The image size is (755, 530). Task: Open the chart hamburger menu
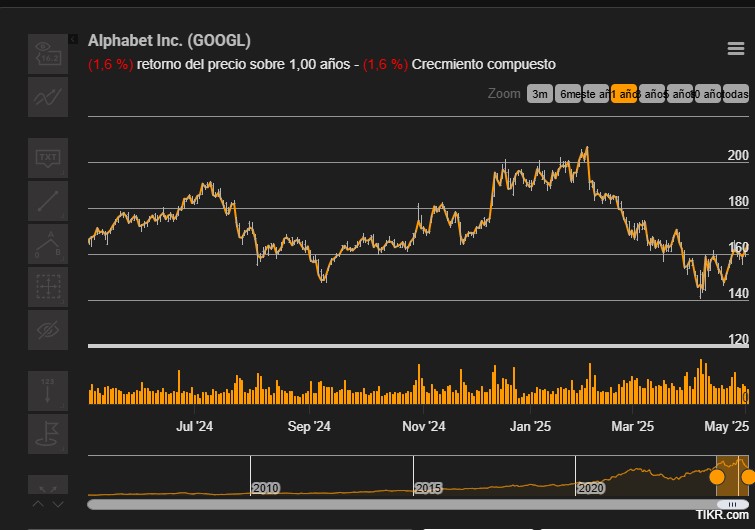[735, 50]
